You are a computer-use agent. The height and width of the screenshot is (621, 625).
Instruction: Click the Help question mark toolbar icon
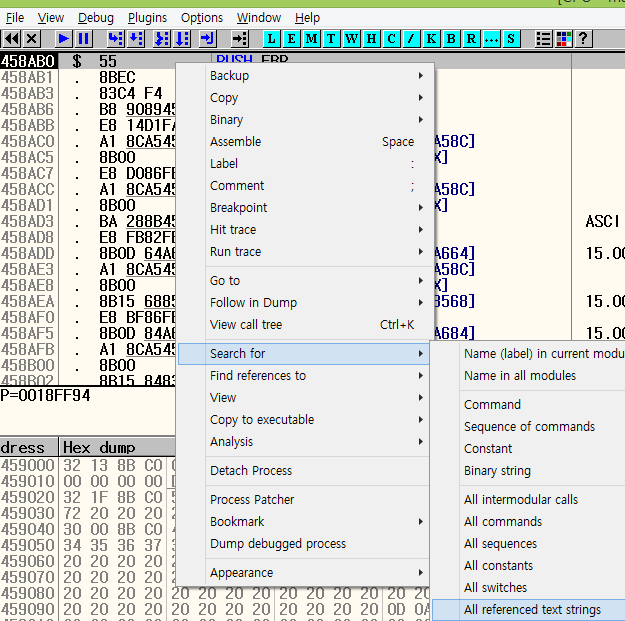point(584,39)
